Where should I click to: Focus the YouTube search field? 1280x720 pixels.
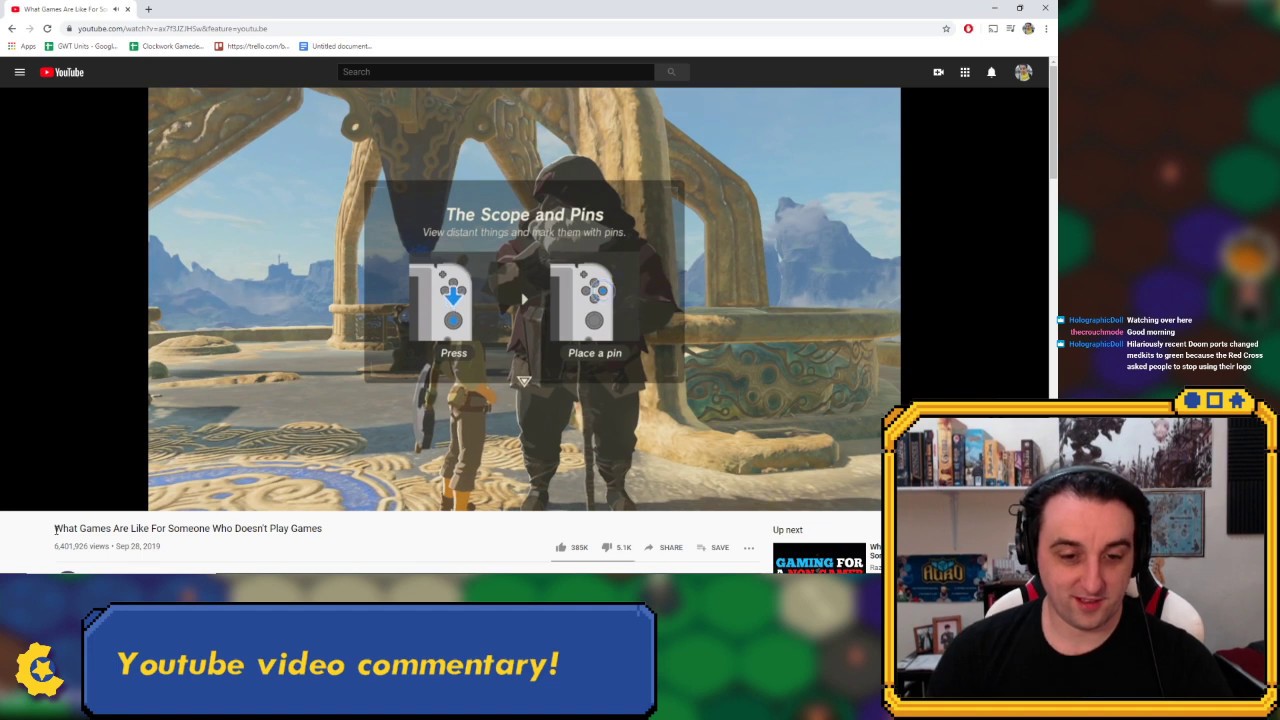pos(496,72)
